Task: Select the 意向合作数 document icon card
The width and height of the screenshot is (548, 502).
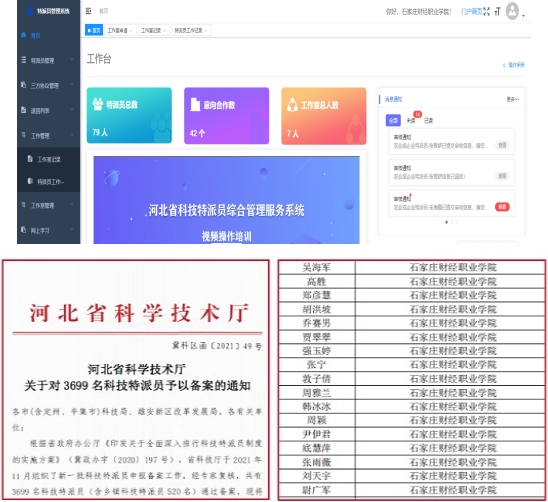Action: [x=195, y=105]
